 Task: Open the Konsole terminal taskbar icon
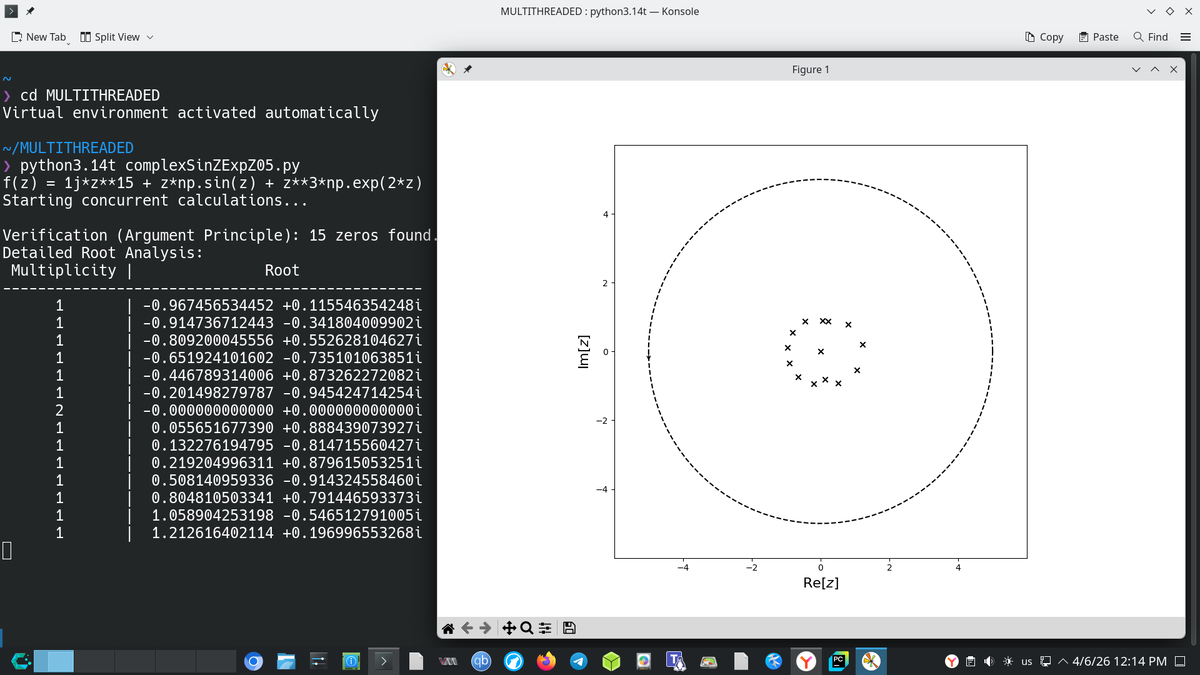[385, 661]
